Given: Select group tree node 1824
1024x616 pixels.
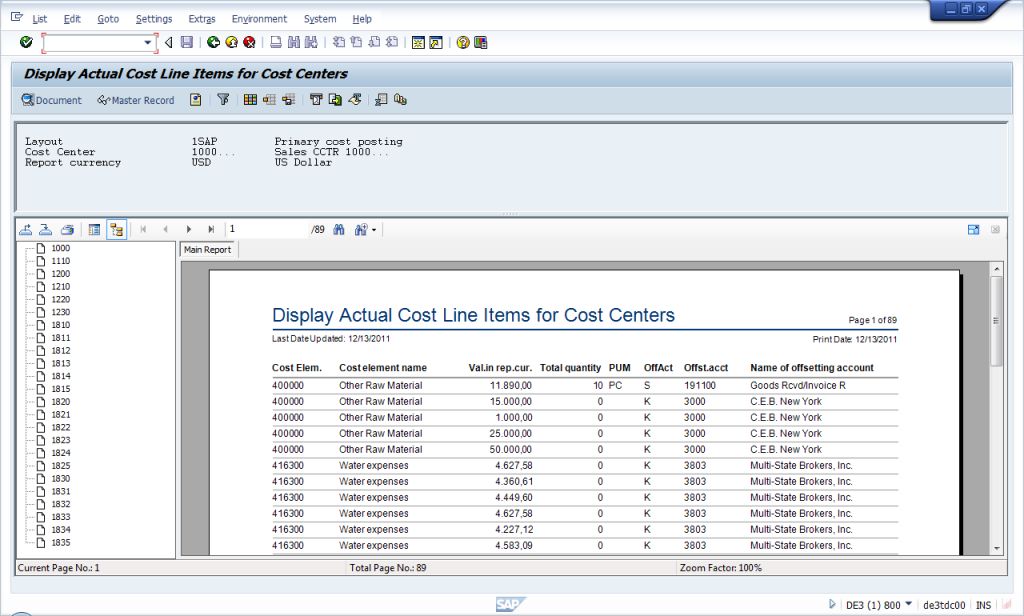Looking at the screenshot, I should tap(61, 453).
